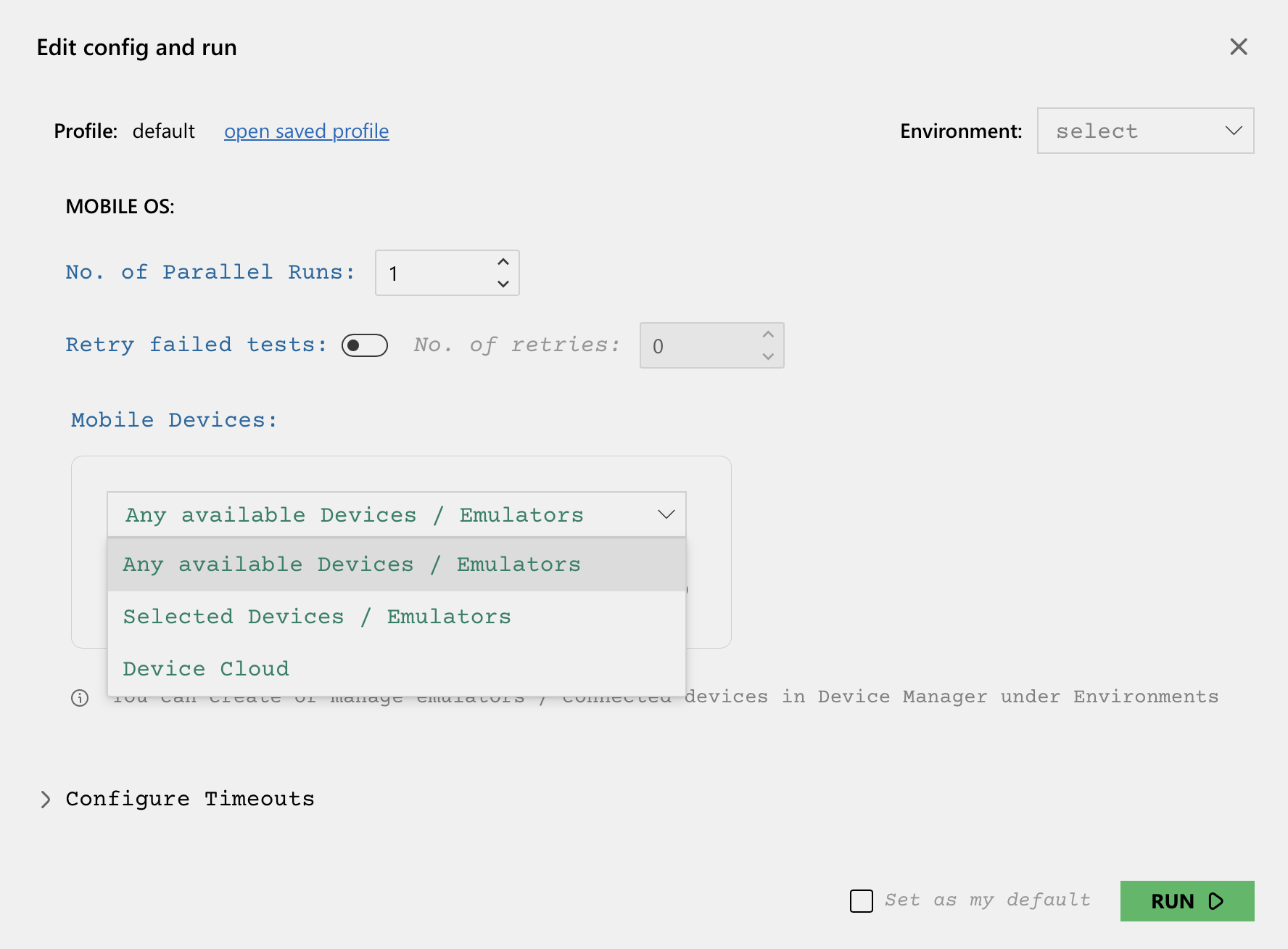Click the up arrow for No. of Parallel Runs
1288x949 pixels.
click(x=503, y=260)
